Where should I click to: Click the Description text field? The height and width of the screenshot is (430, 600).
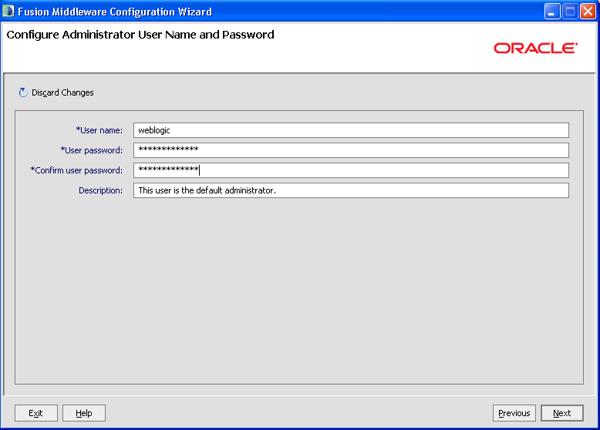pyautogui.click(x=350, y=190)
